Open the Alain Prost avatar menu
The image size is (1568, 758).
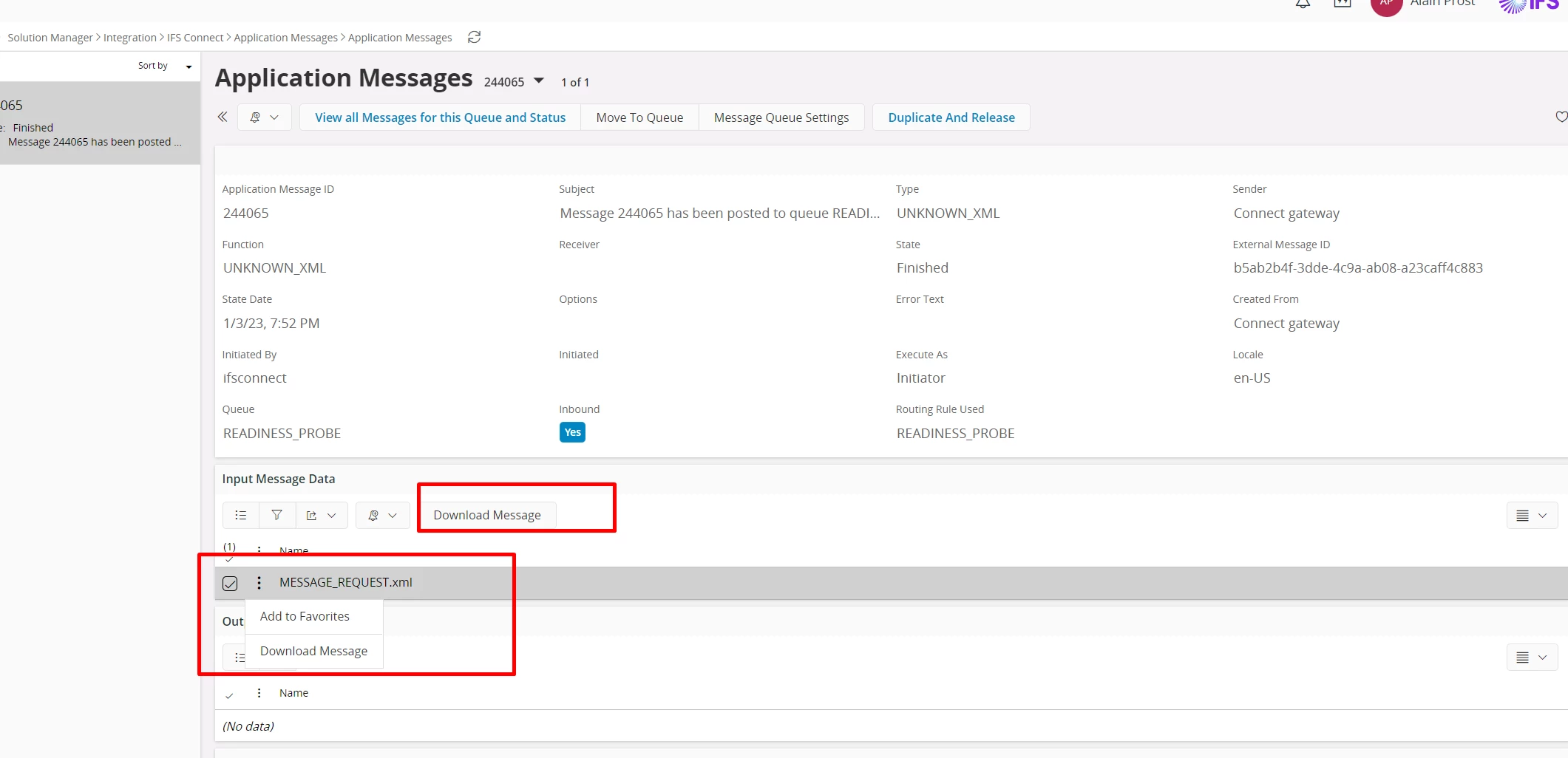coord(1386,6)
